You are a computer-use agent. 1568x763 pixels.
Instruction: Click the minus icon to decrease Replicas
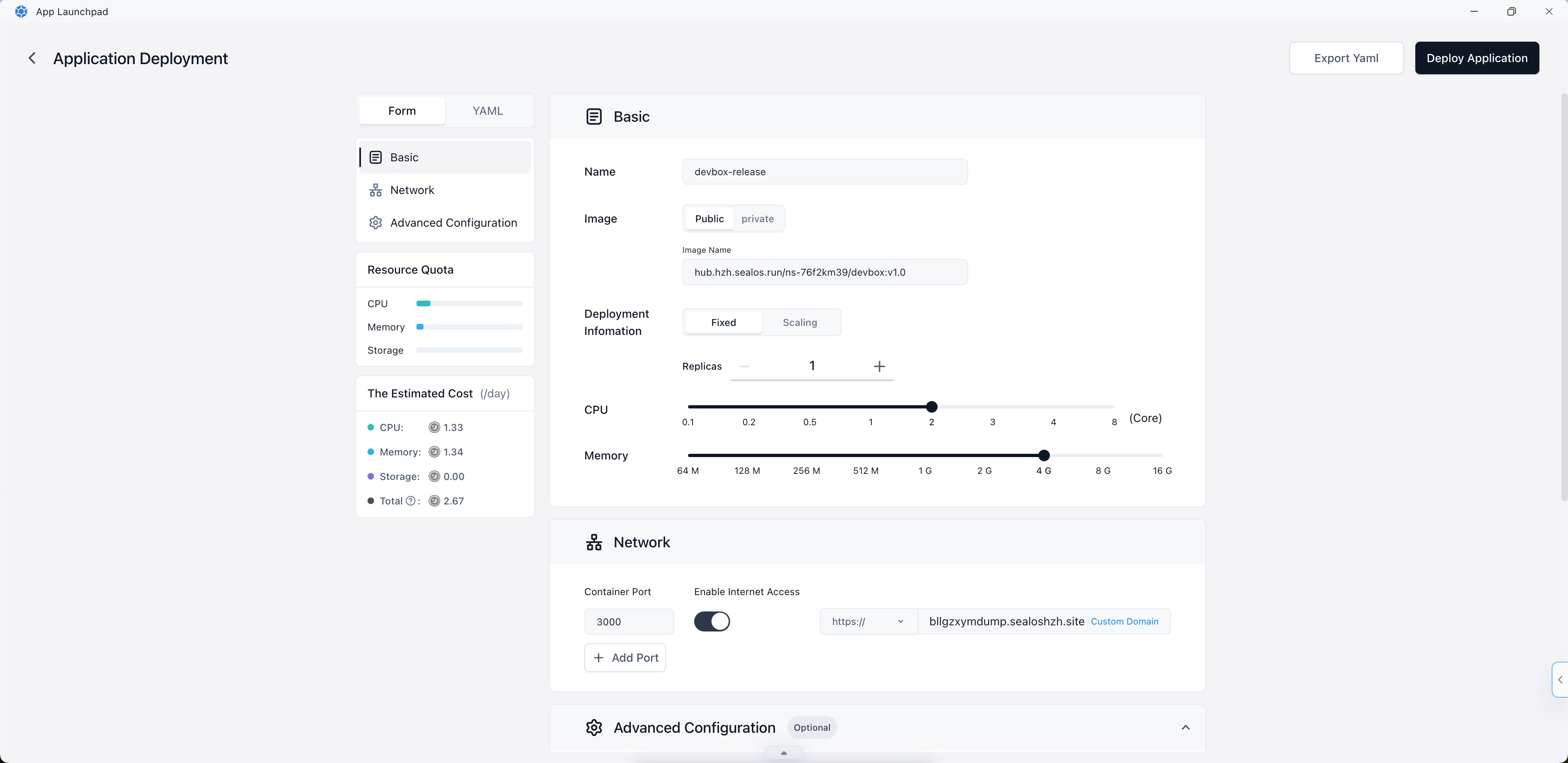coord(744,366)
